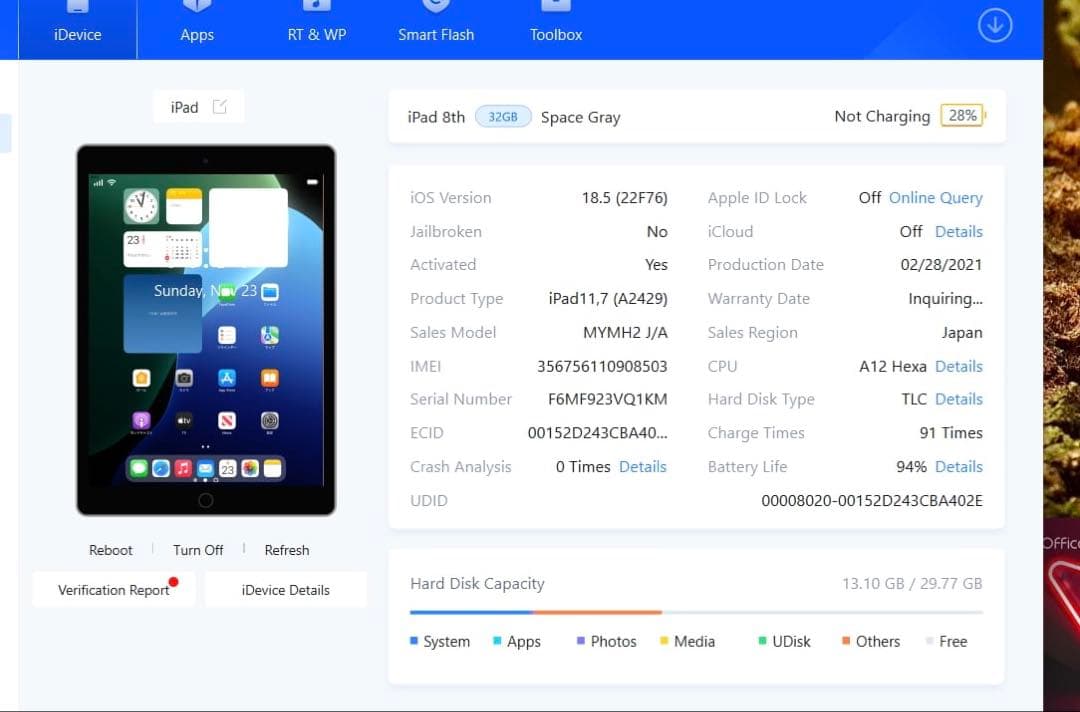
Task: Click the hard disk capacity usage bar
Action: [696, 611]
